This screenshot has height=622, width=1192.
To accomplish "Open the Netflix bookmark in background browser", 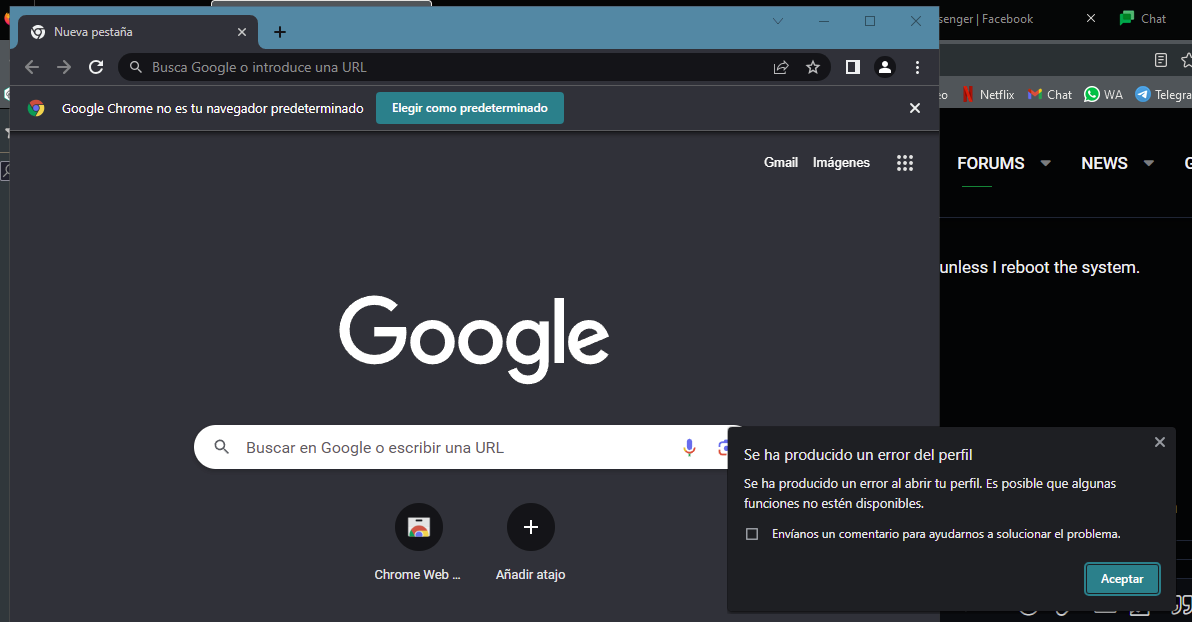I will (988, 94).
